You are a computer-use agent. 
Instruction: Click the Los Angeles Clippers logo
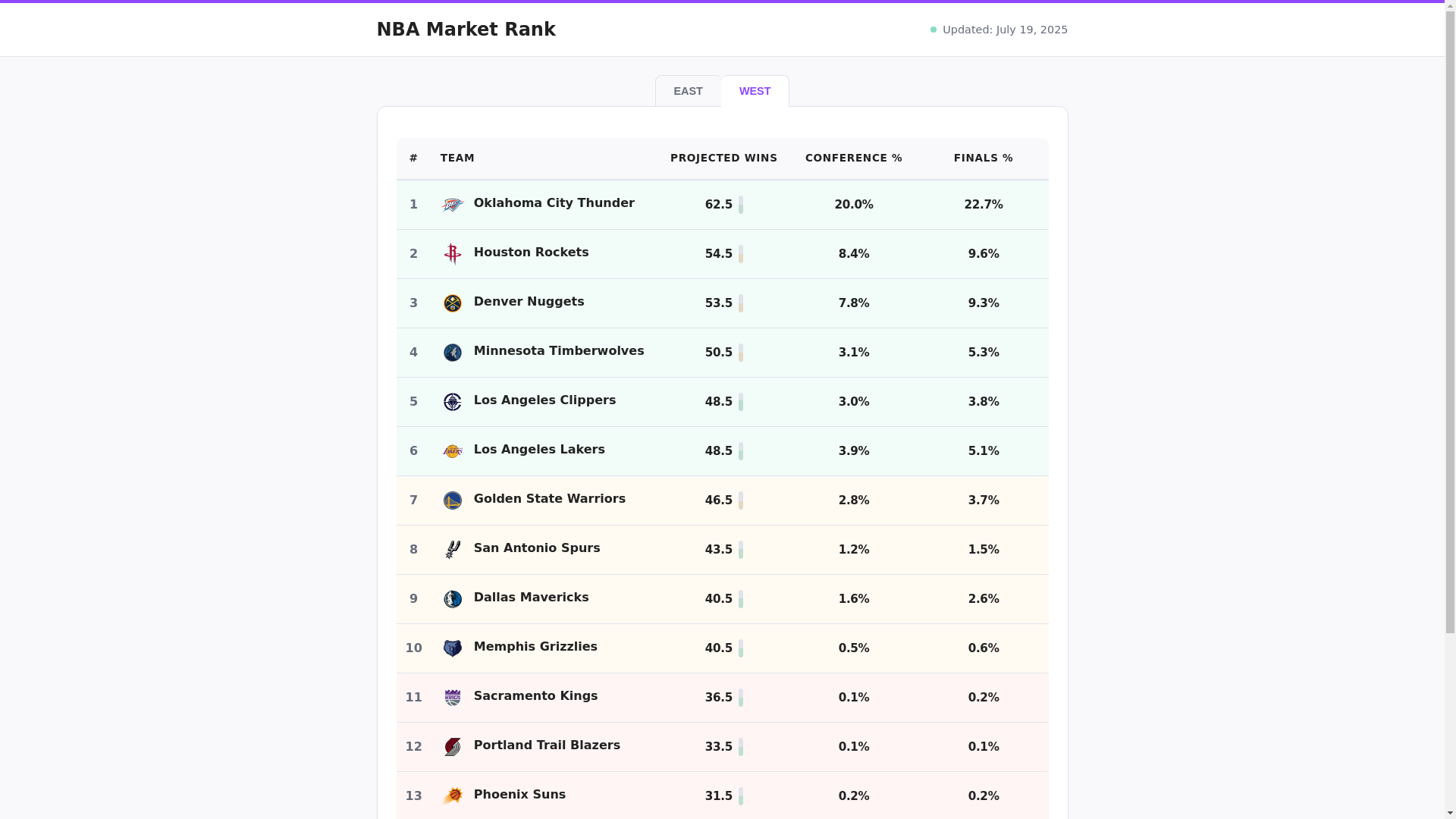(453, 402)
